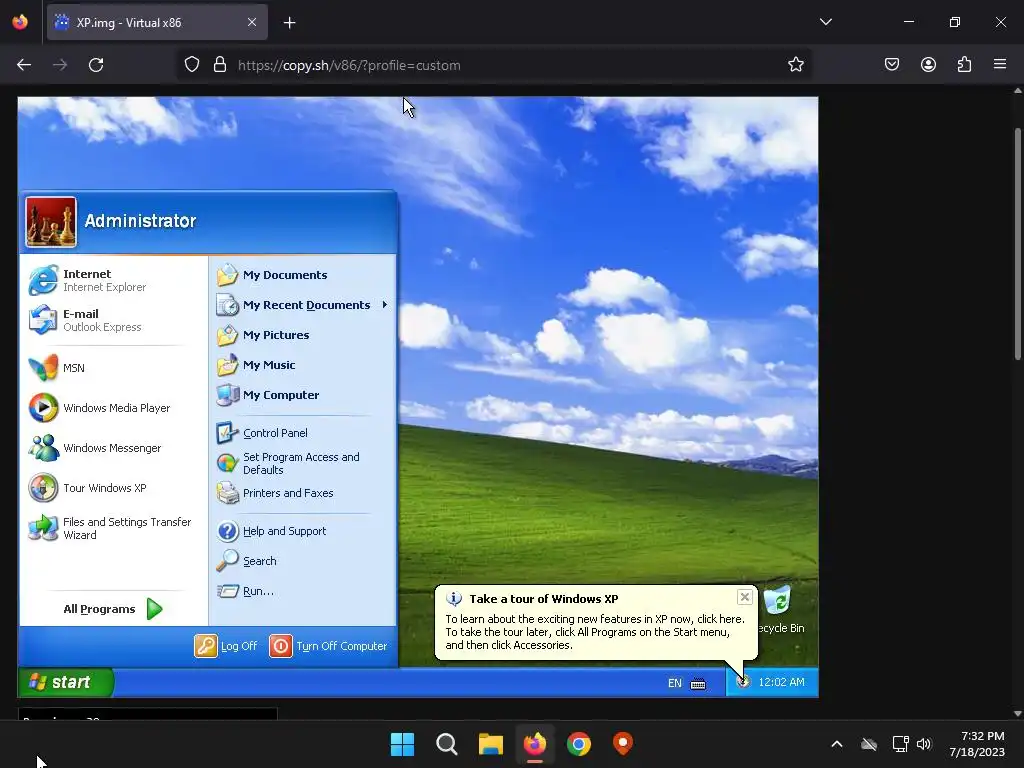The image size is (1024, 768).
Task: Open Search from Start menu
Action: 246,561
